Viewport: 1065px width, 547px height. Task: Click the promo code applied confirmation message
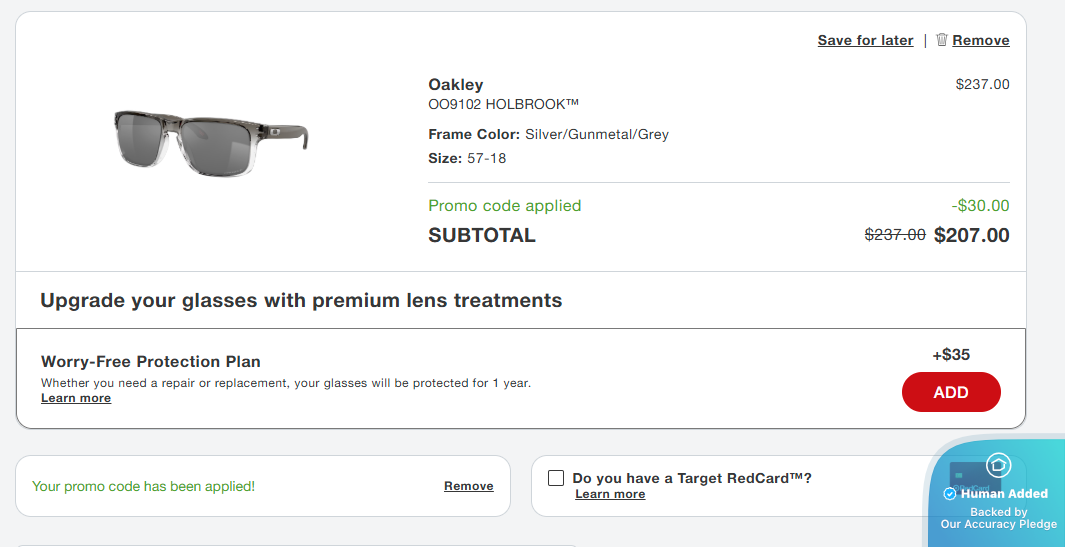[143, 487]
